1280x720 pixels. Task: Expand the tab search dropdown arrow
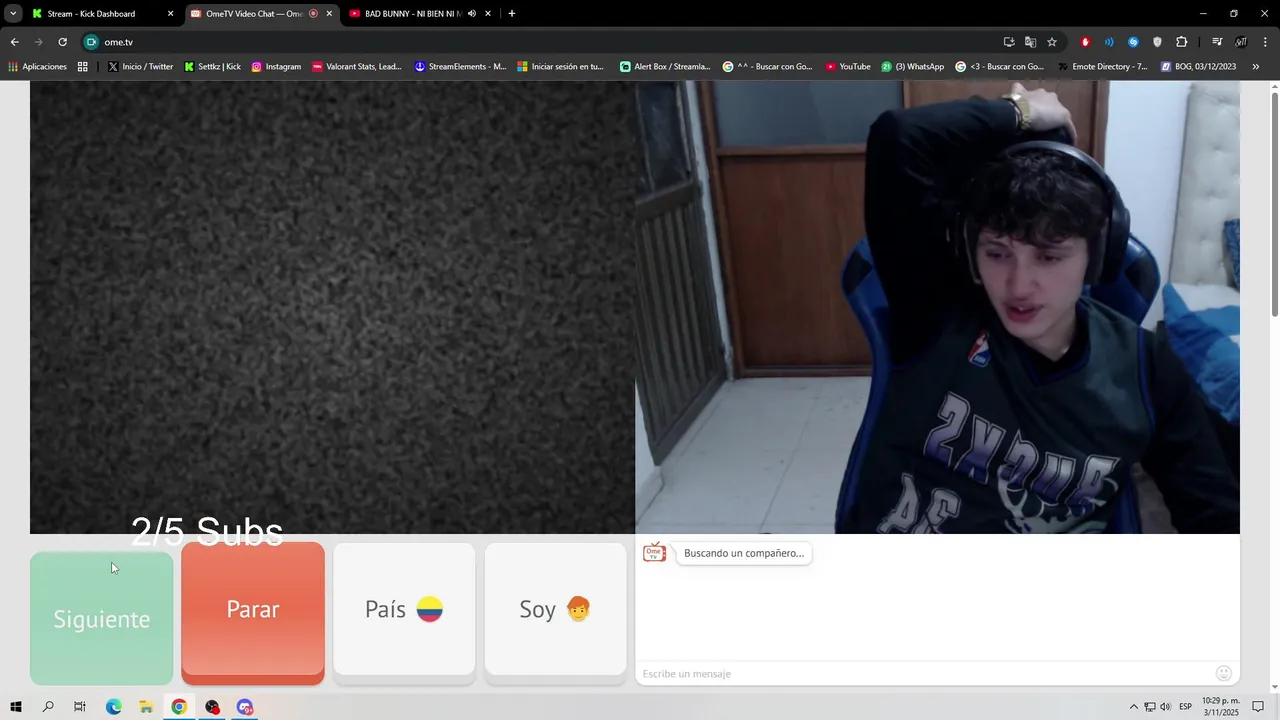[13, 14]
